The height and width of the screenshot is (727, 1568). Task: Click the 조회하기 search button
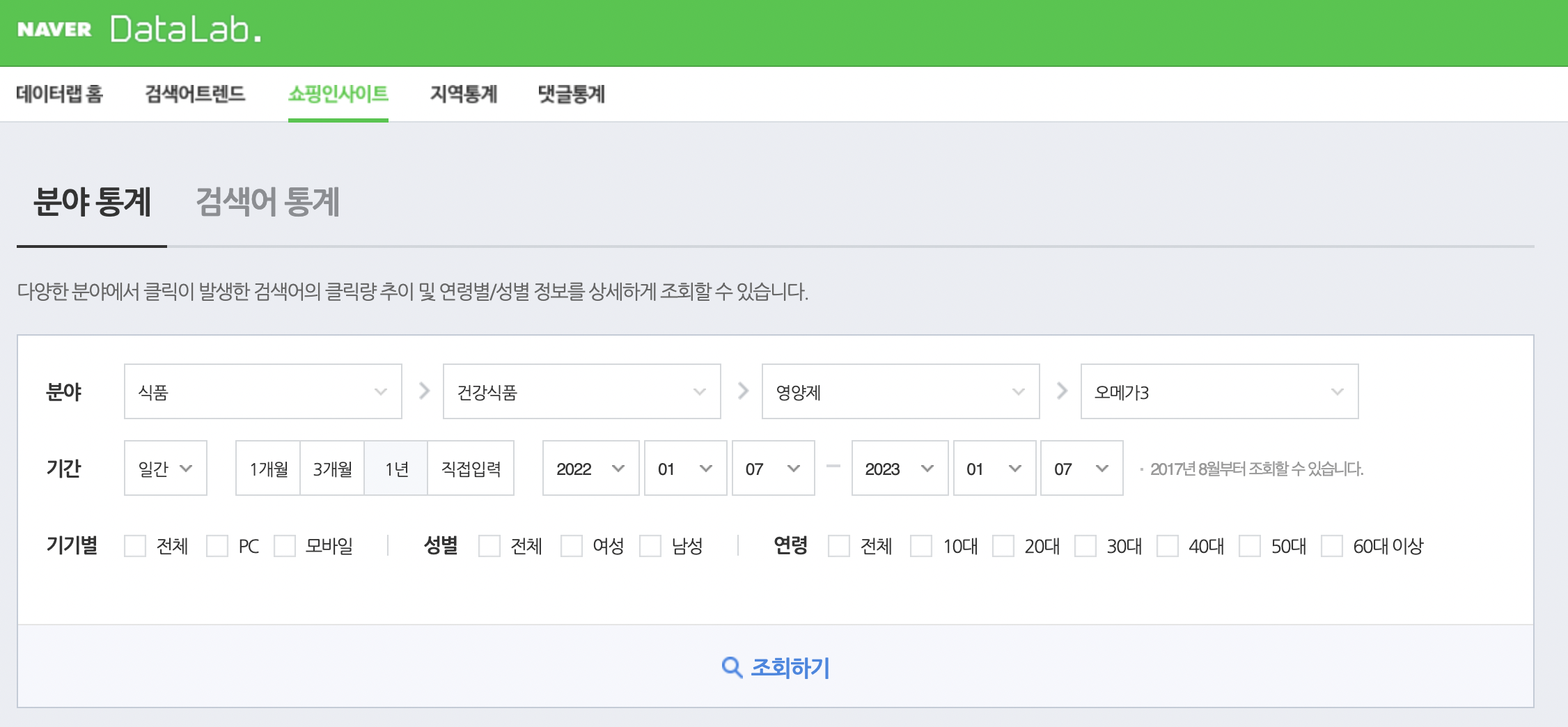(x=776, y=667)
